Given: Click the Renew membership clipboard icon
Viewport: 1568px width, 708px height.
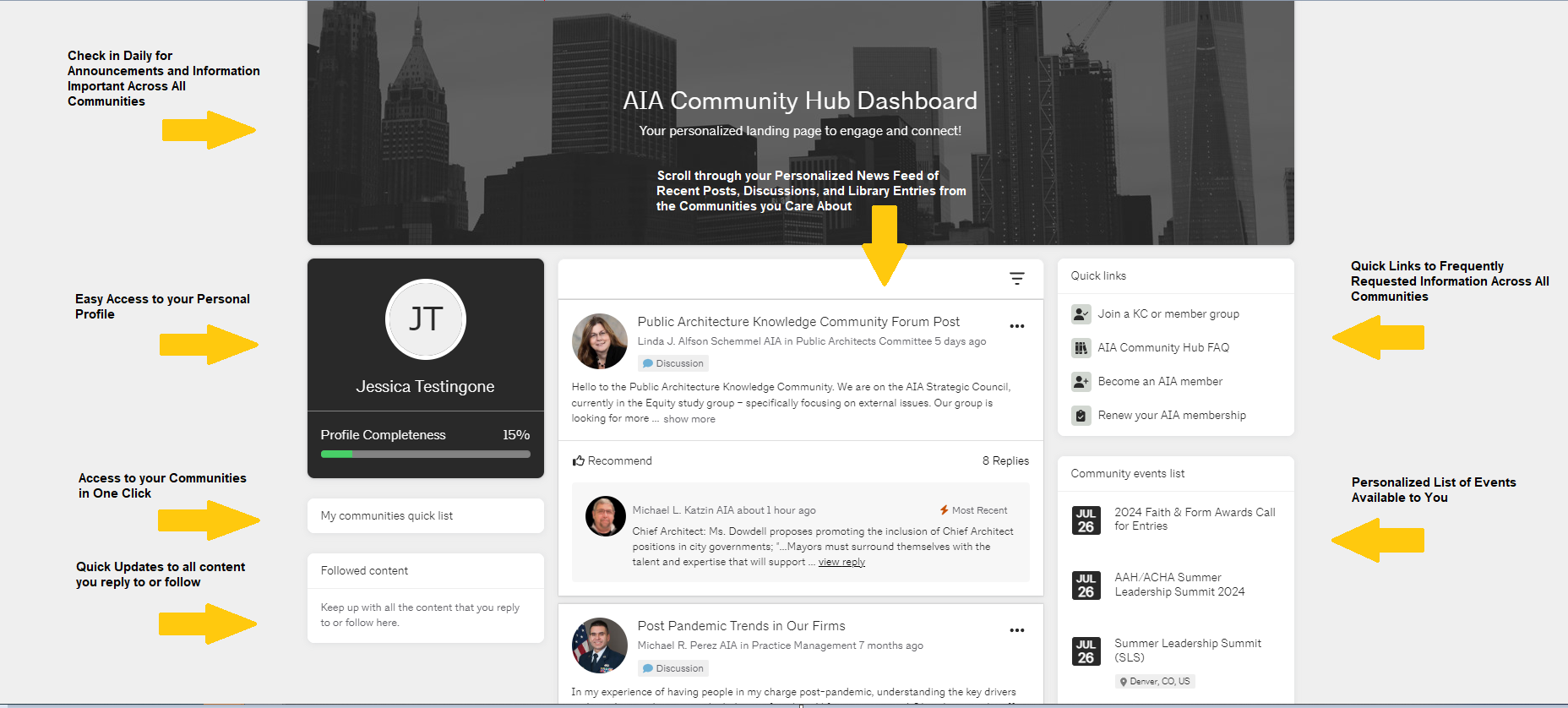Looking at the screenshot, I should [1081, 415].
